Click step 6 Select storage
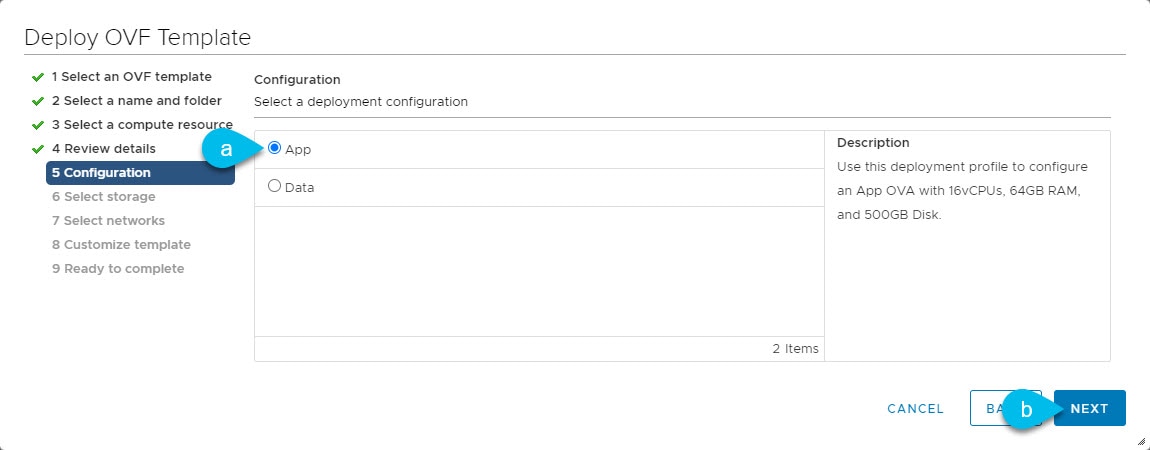The height and width of the screenshot is (450, 1150). (103, 196)
